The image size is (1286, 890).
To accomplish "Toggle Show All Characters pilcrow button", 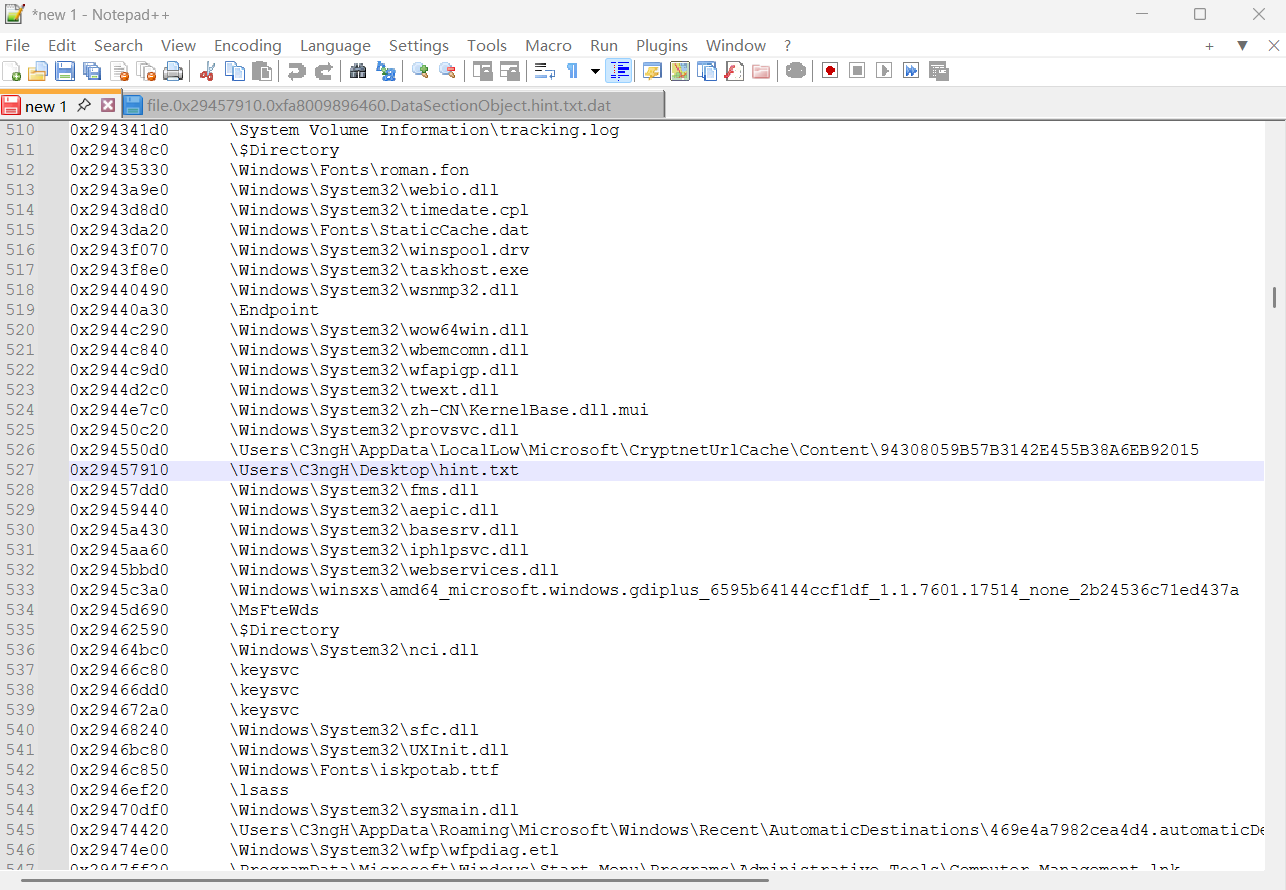I will [572, 71].
